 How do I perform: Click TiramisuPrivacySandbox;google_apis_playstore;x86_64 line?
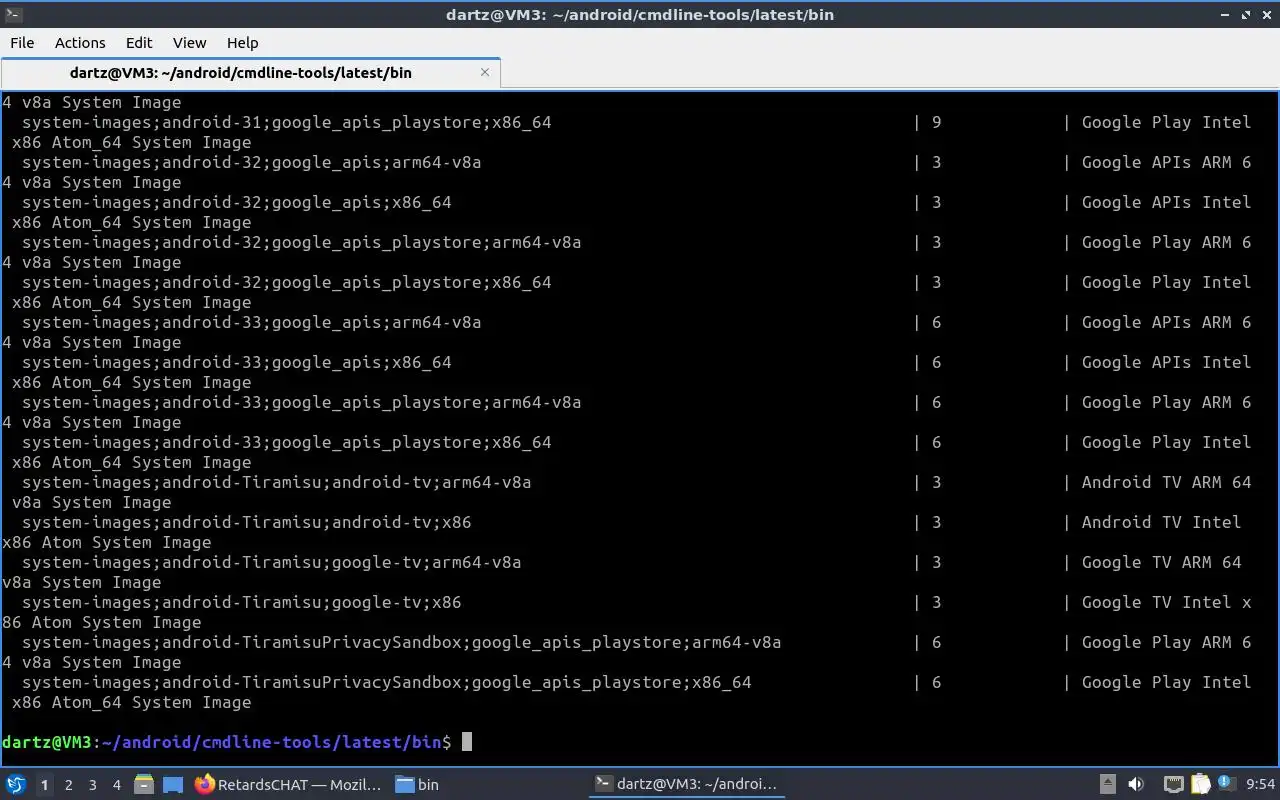click(x=386, y=682)
